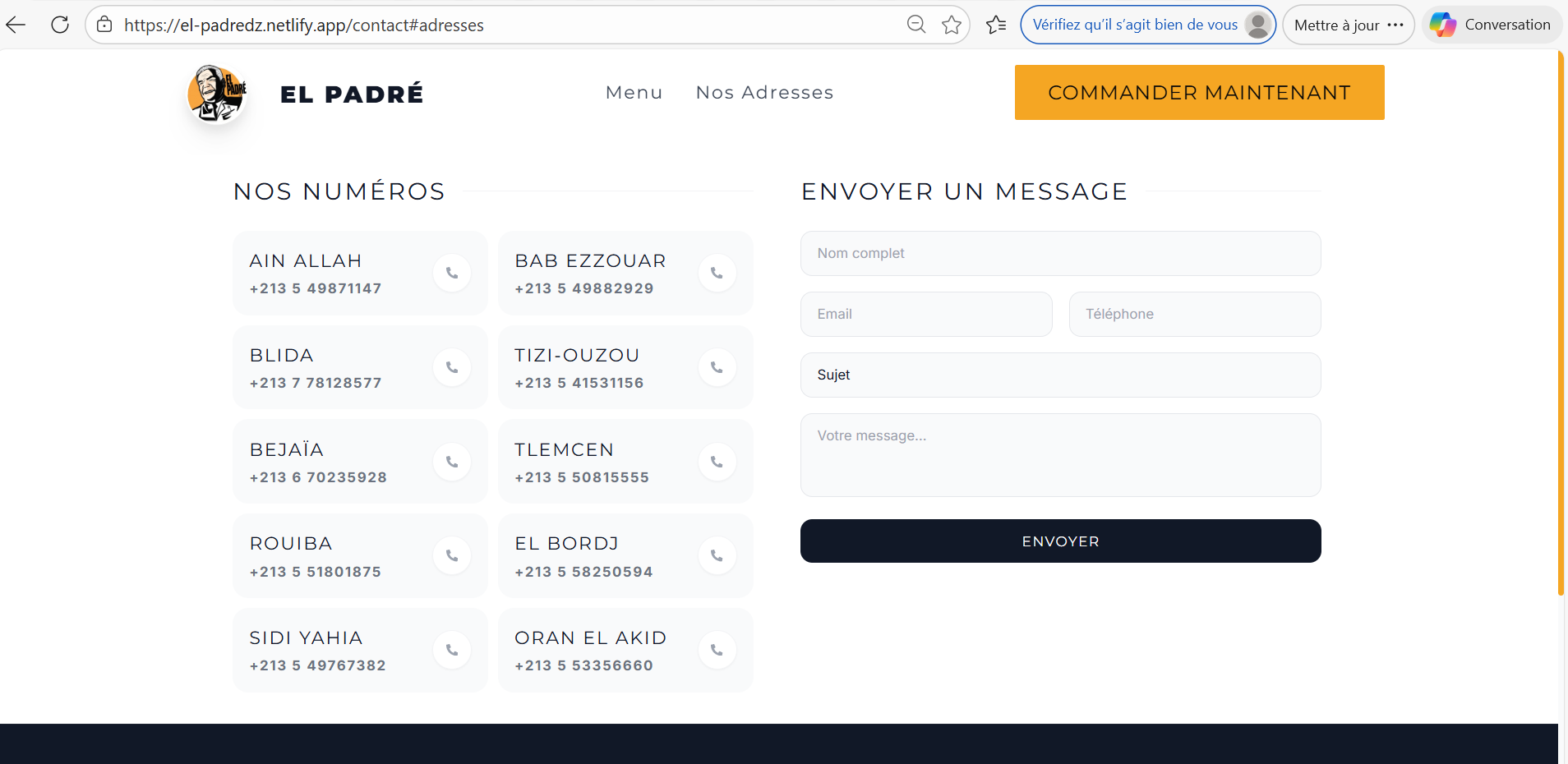Submit the form with Envoyer button
Viewport: 1568px width, 764px height.
1060,541
